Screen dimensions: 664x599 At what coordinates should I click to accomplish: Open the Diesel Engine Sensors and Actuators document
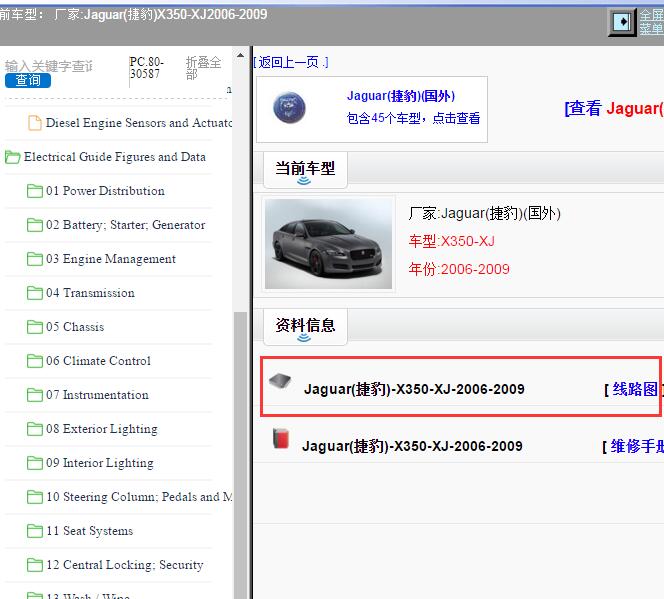coord(139,122)
